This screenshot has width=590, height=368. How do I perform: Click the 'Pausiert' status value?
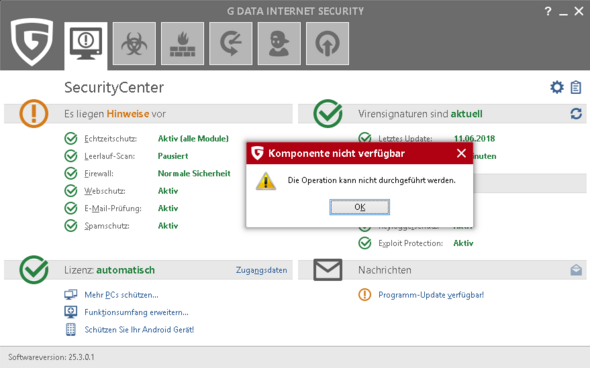tap(173, 156)
